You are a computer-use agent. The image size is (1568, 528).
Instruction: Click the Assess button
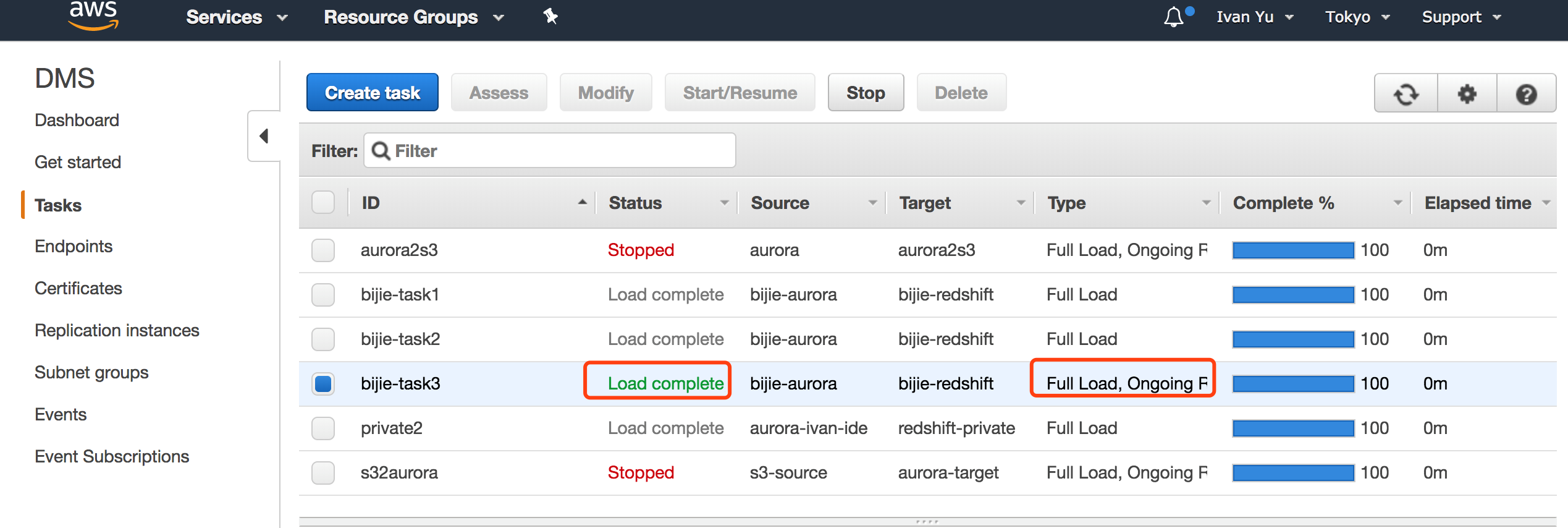point(499,93)
